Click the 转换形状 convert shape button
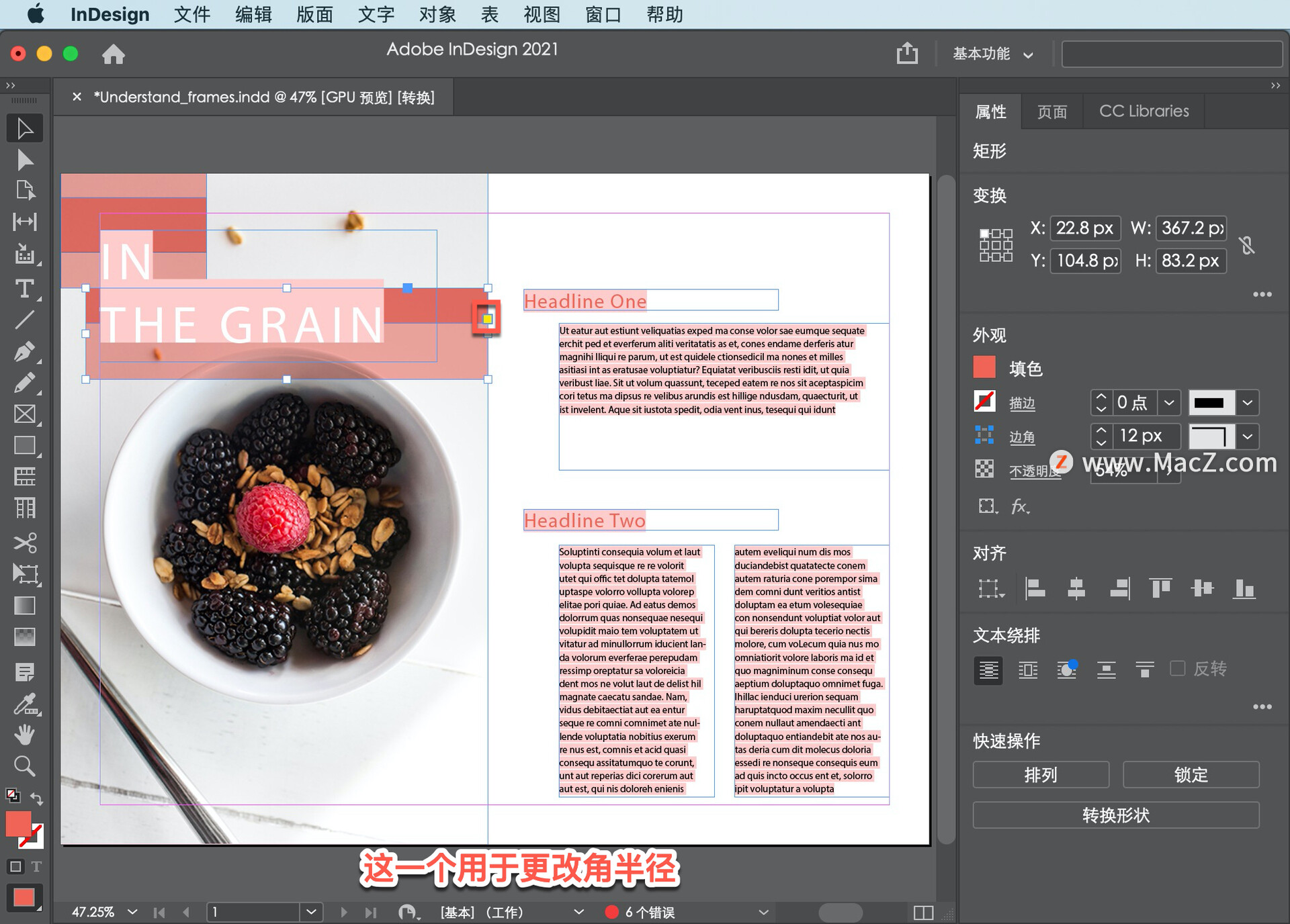This screenshot has width=1290, height=924. tap(1116, 815)
